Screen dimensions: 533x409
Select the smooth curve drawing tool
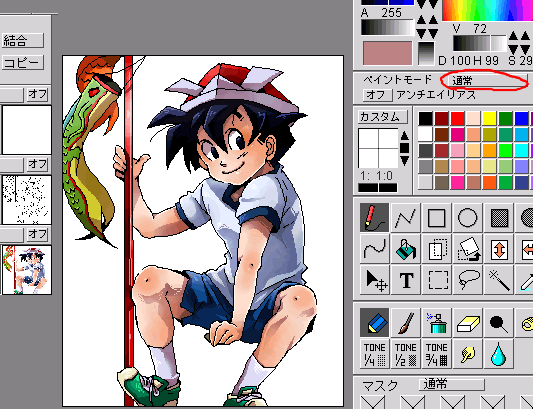click(x=374, y=249)
